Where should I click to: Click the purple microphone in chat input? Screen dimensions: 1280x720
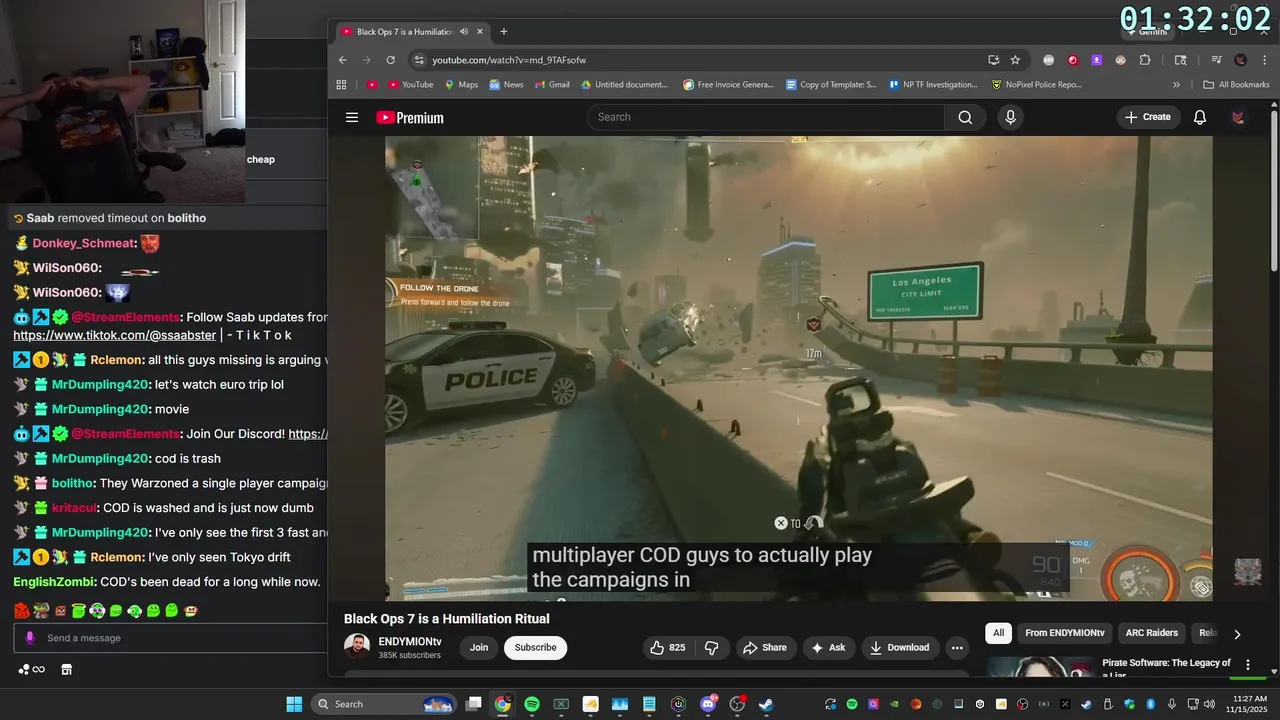30,638
